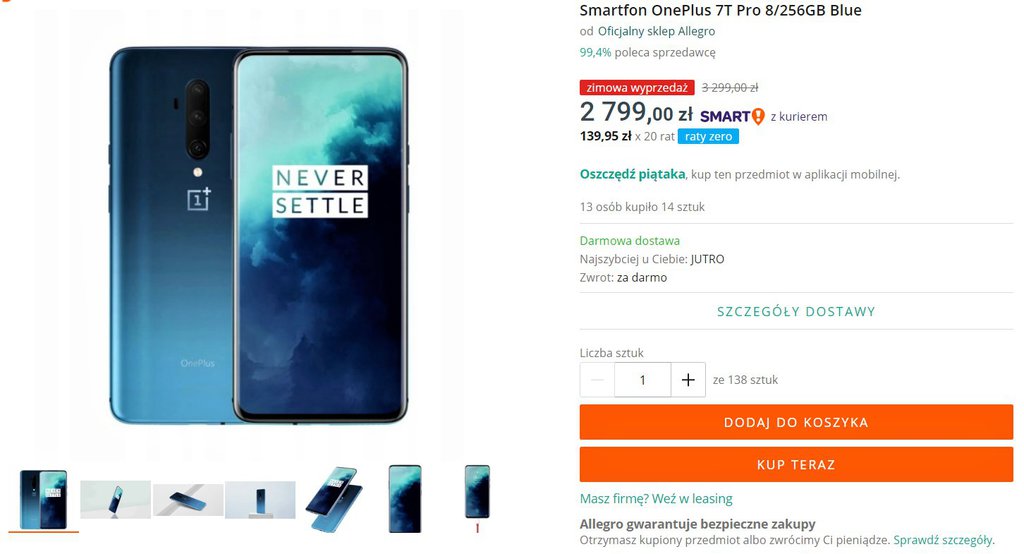Viewport: 1024px width, 554px height.
Task: Click the plus button to increase quantity
Action: (687, 380)
